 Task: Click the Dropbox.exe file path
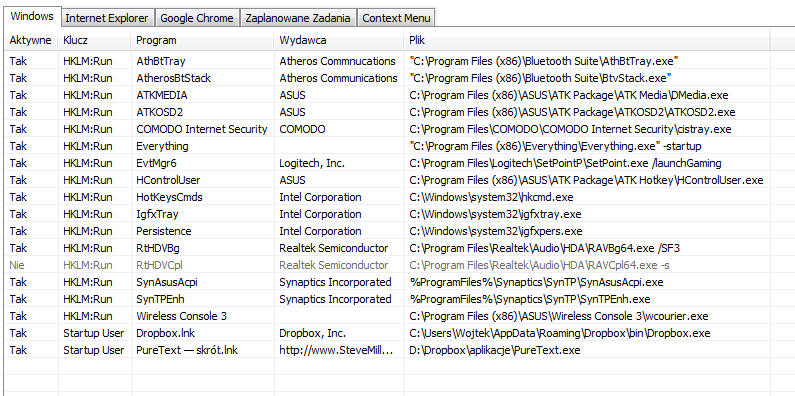pyautogui.click(x=560, y=333)
